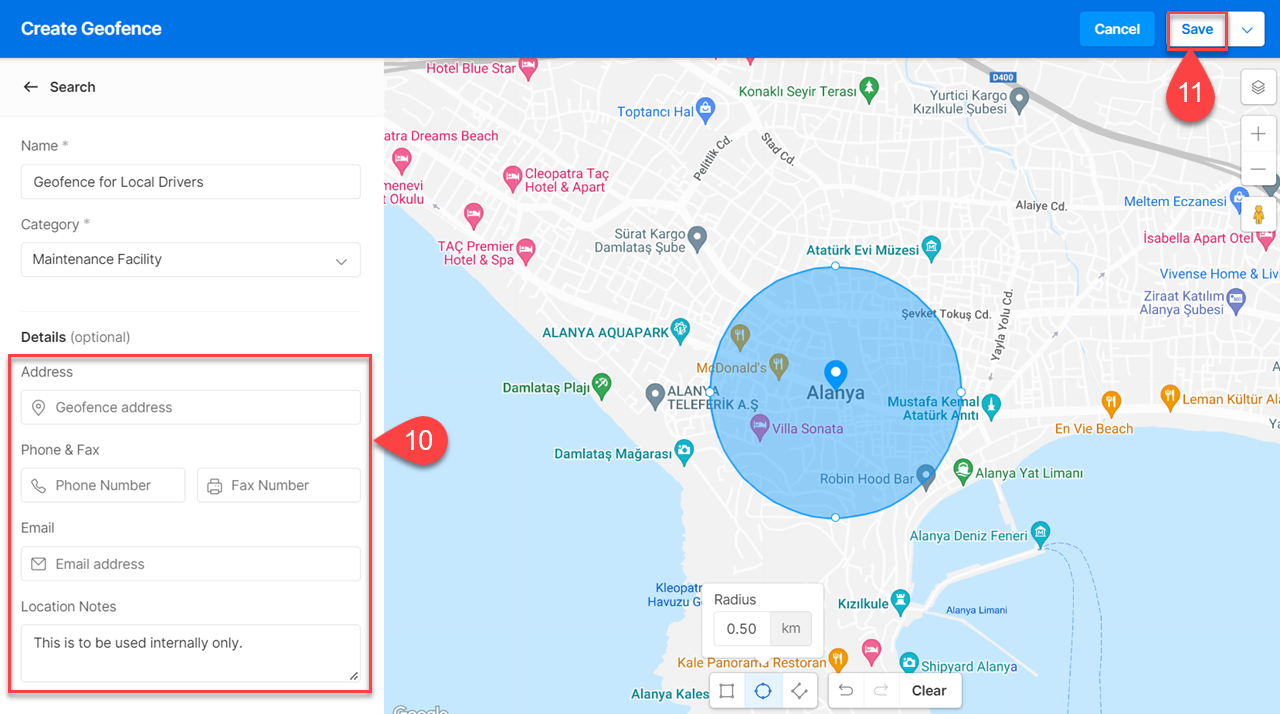Click the Save button

pos(1197,29)
